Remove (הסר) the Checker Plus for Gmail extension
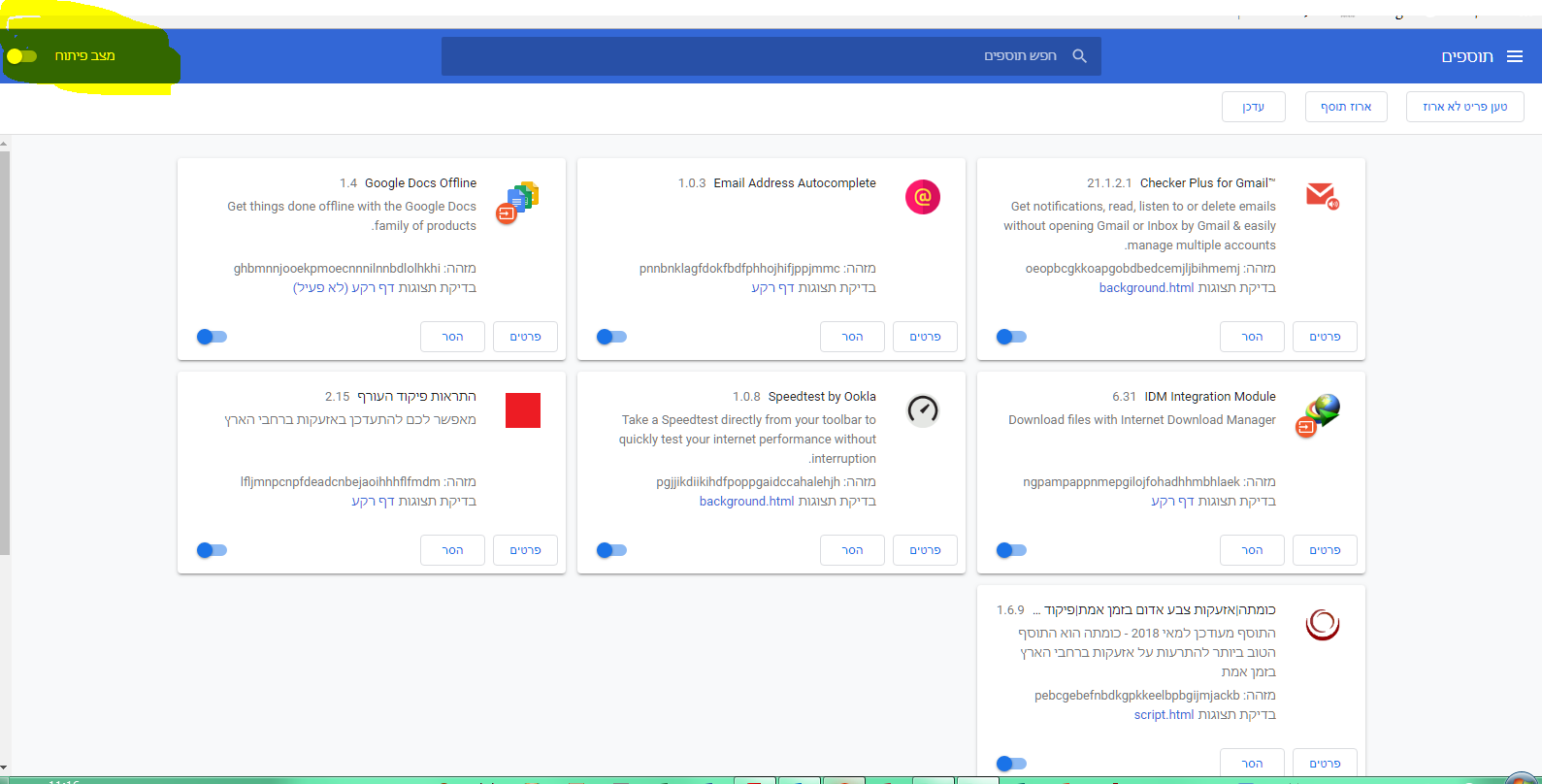 point(1252,337)
